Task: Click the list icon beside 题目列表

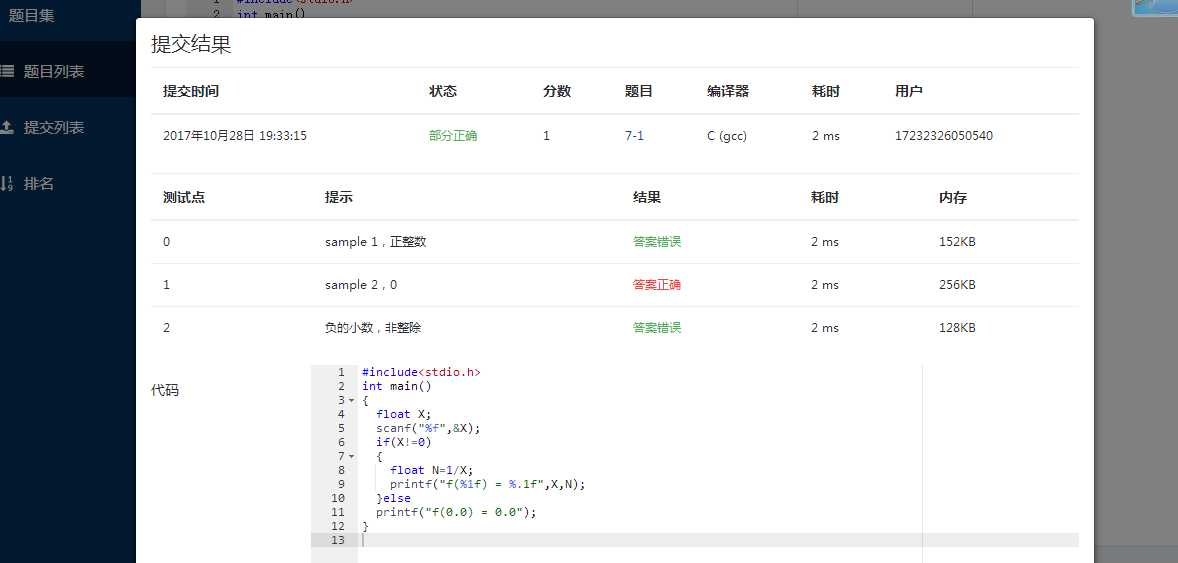Action: click(x=7, y=71)
